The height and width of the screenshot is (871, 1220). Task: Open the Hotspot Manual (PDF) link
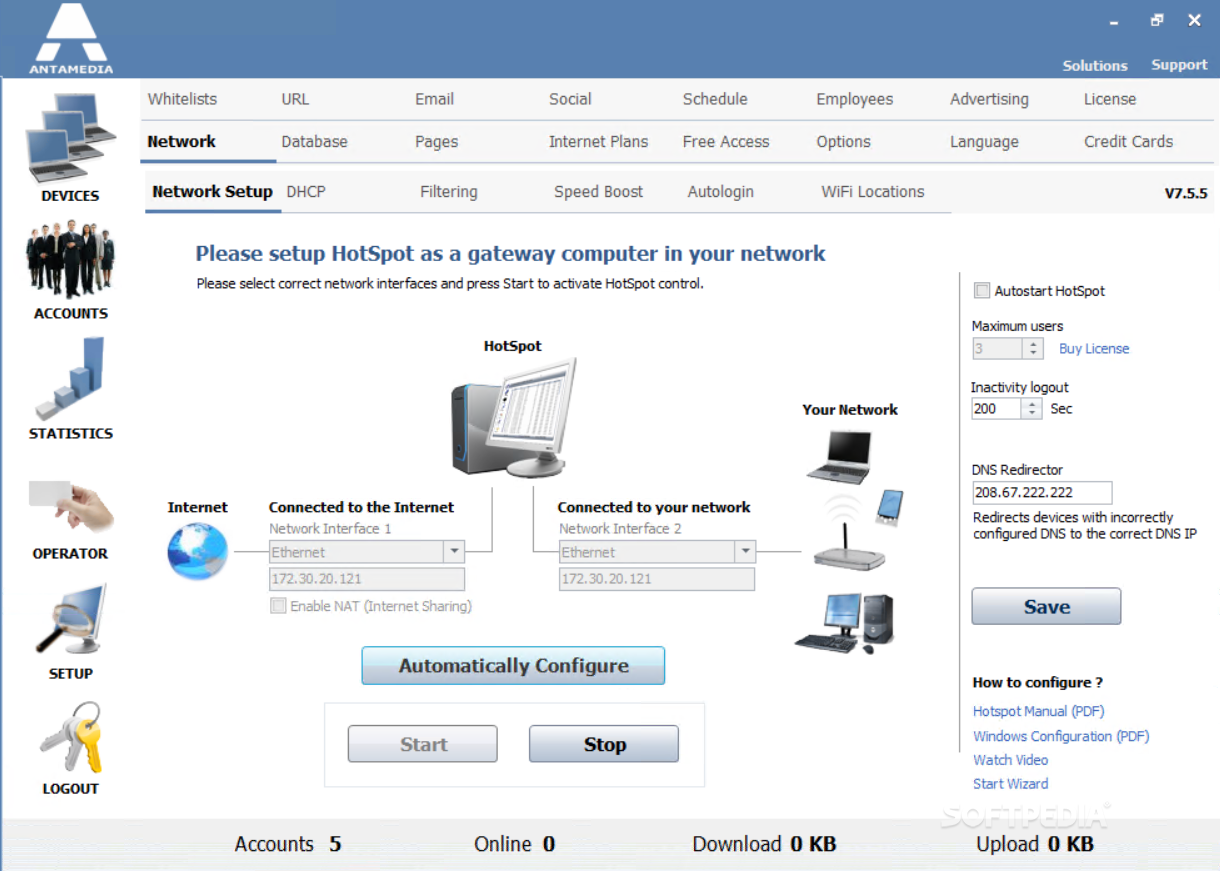(1038, 711)
